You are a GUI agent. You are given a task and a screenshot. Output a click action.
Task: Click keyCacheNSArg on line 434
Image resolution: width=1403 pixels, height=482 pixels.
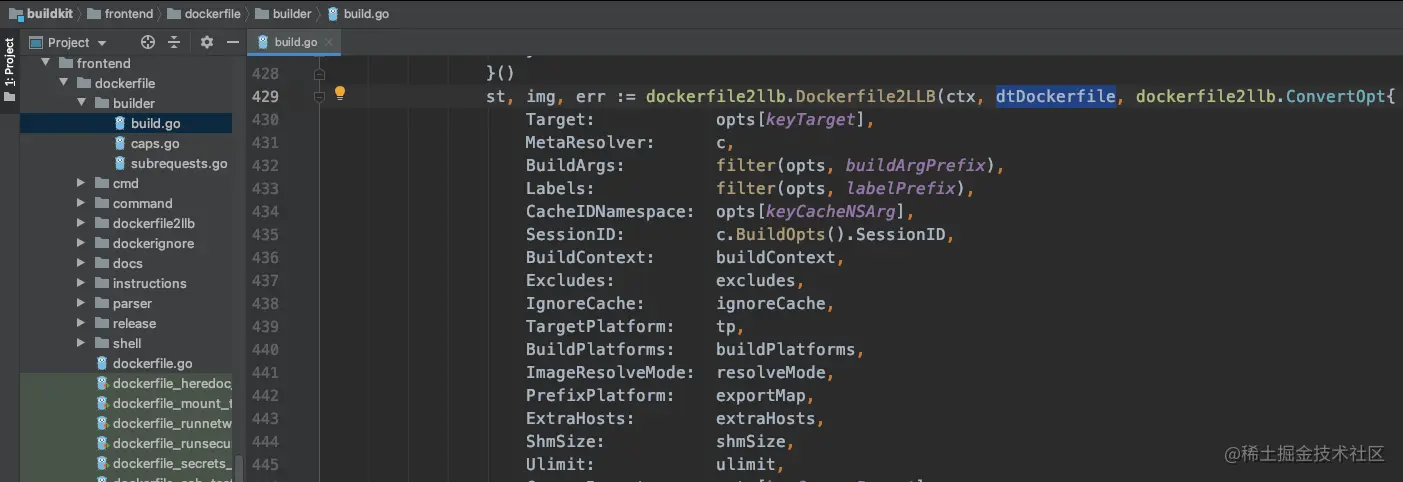(x=830, y=211)
